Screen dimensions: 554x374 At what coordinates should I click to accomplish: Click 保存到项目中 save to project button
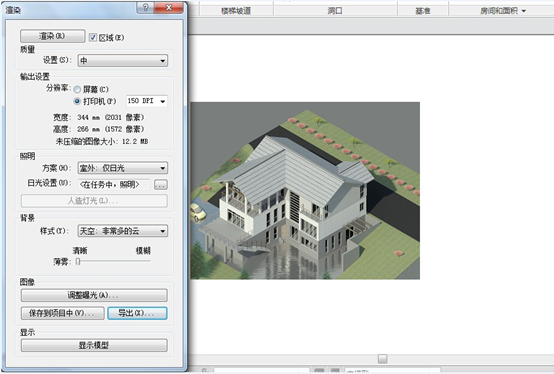63,313
